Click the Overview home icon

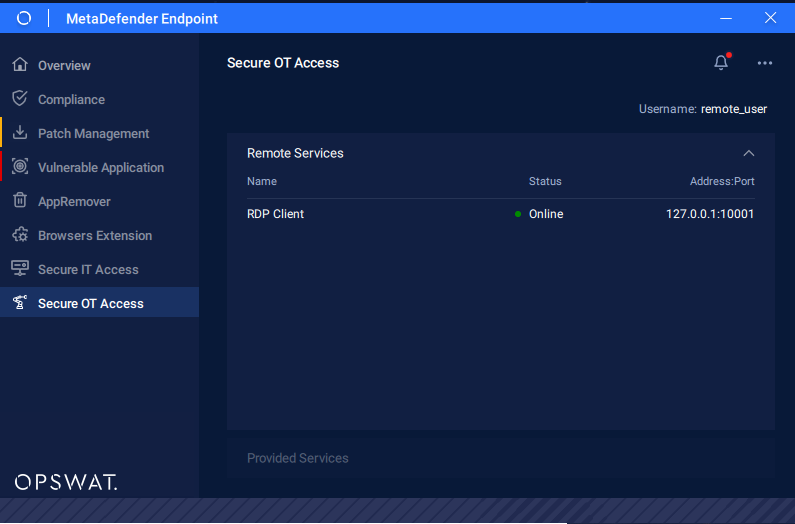click(20, 64)
